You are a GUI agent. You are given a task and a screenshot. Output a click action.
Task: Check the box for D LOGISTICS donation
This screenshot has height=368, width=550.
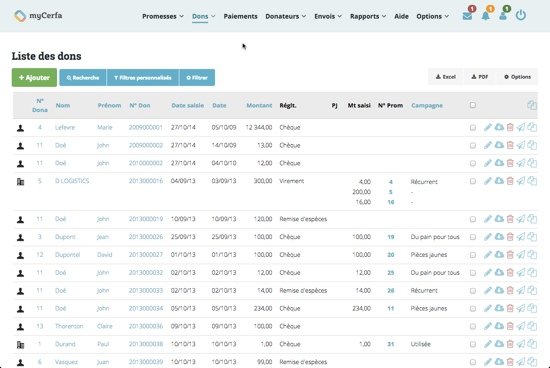coord(472,181)
